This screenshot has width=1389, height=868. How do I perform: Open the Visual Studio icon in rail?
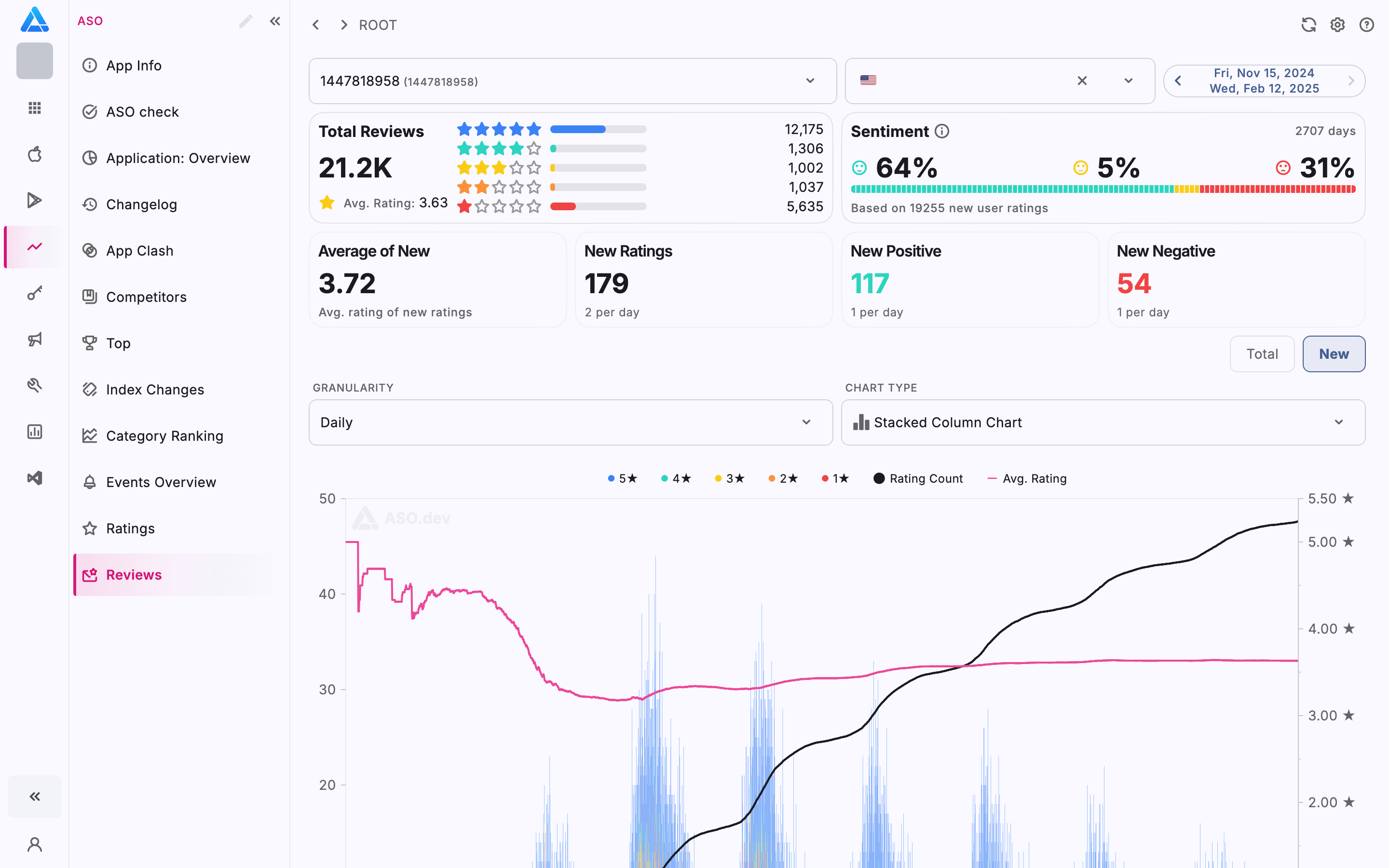click(34, 478)
